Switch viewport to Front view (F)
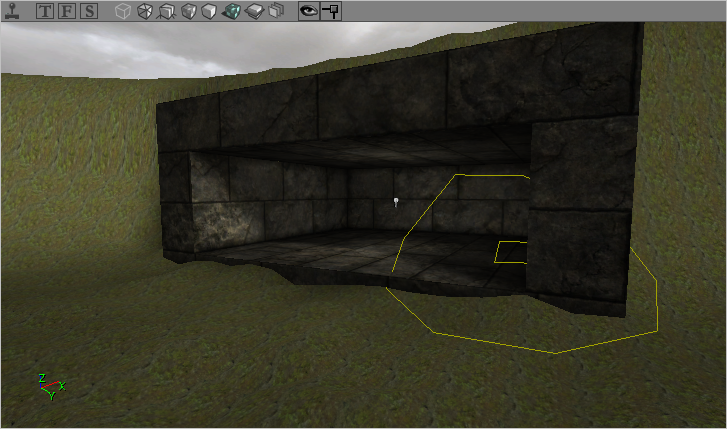 tap(68, 12)
